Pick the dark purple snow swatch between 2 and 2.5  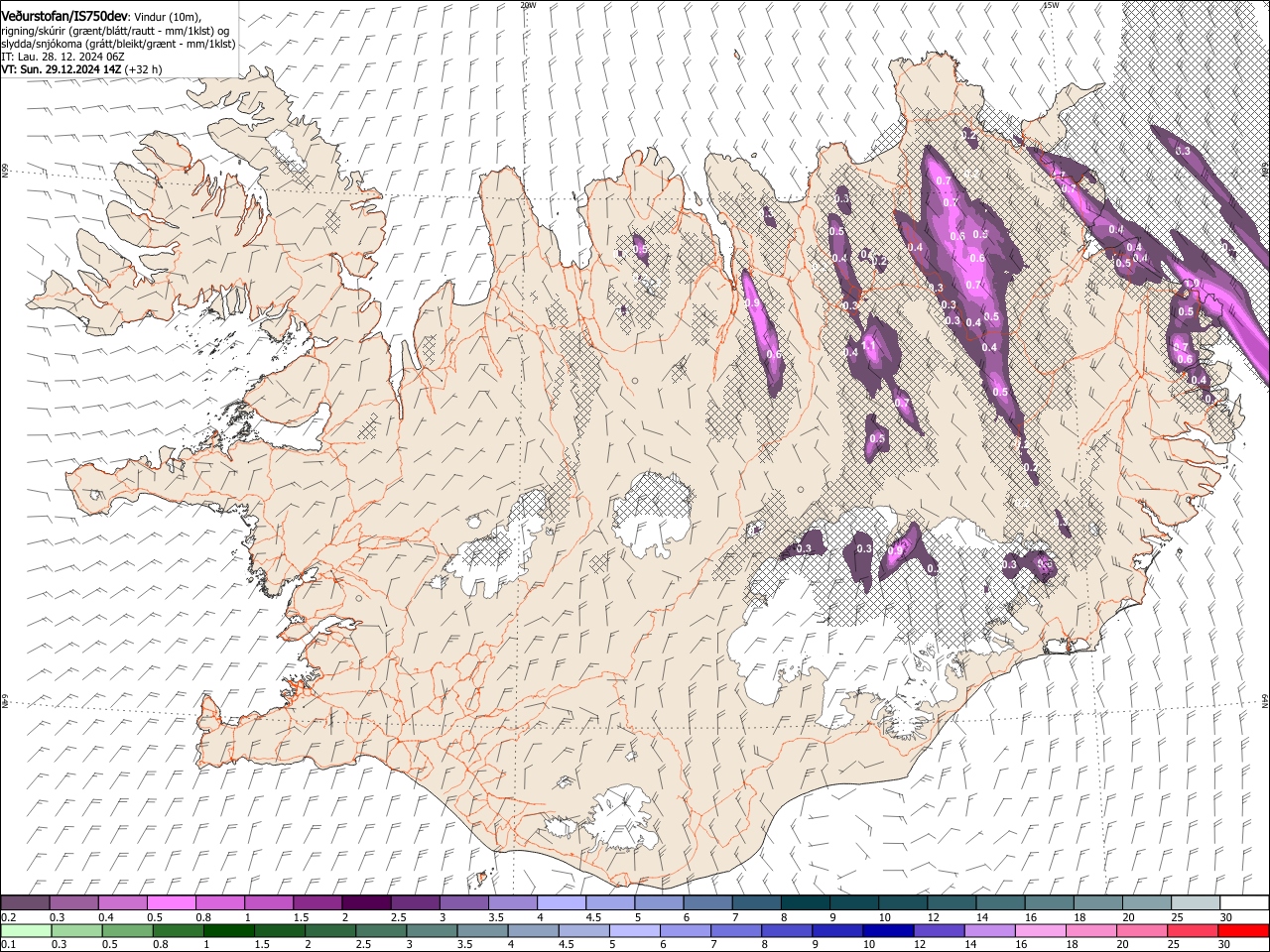pyautogui.click(x=366, y=902)
